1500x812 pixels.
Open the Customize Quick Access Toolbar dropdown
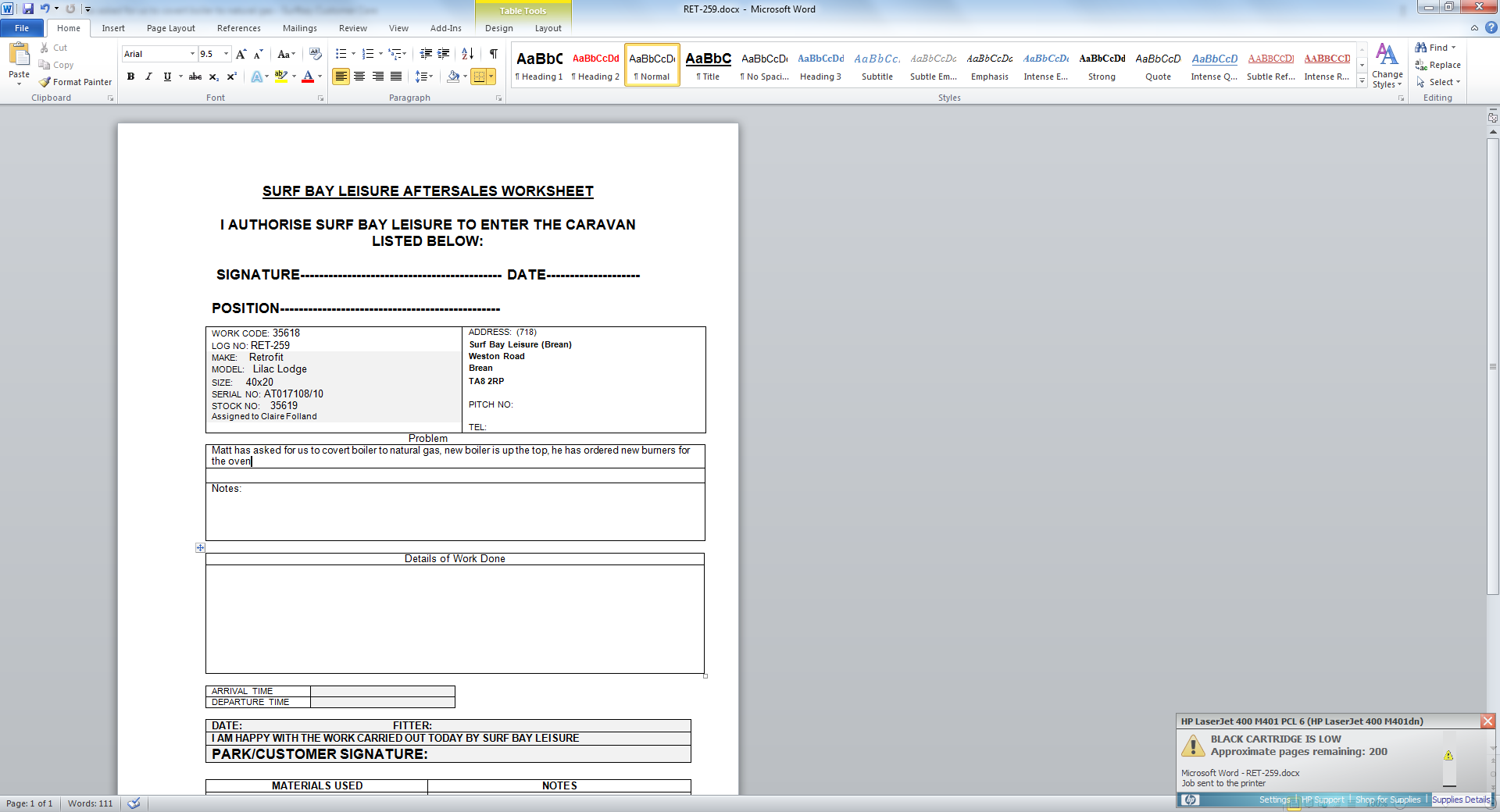[87, 9]
